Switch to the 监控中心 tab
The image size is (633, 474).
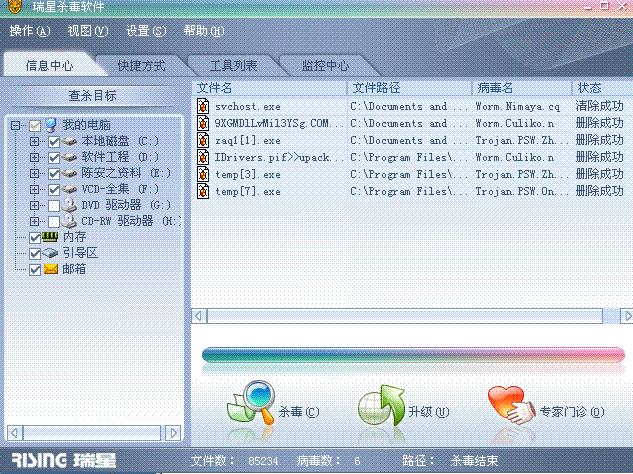(325, 65)
